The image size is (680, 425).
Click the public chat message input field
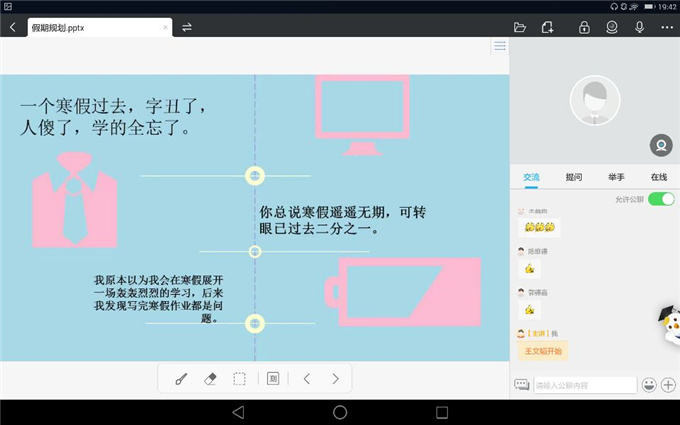pyautogui.click(x=584, y=385)
